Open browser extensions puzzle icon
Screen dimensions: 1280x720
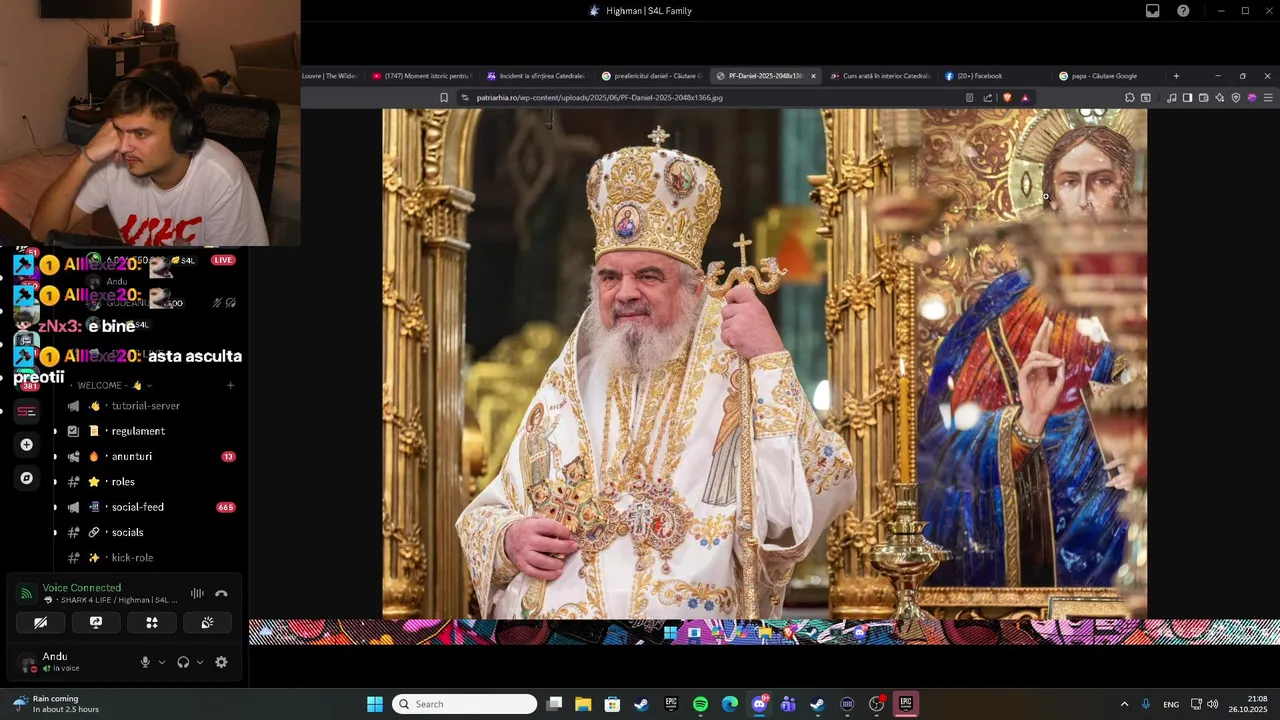click(x=1130, y=98)
